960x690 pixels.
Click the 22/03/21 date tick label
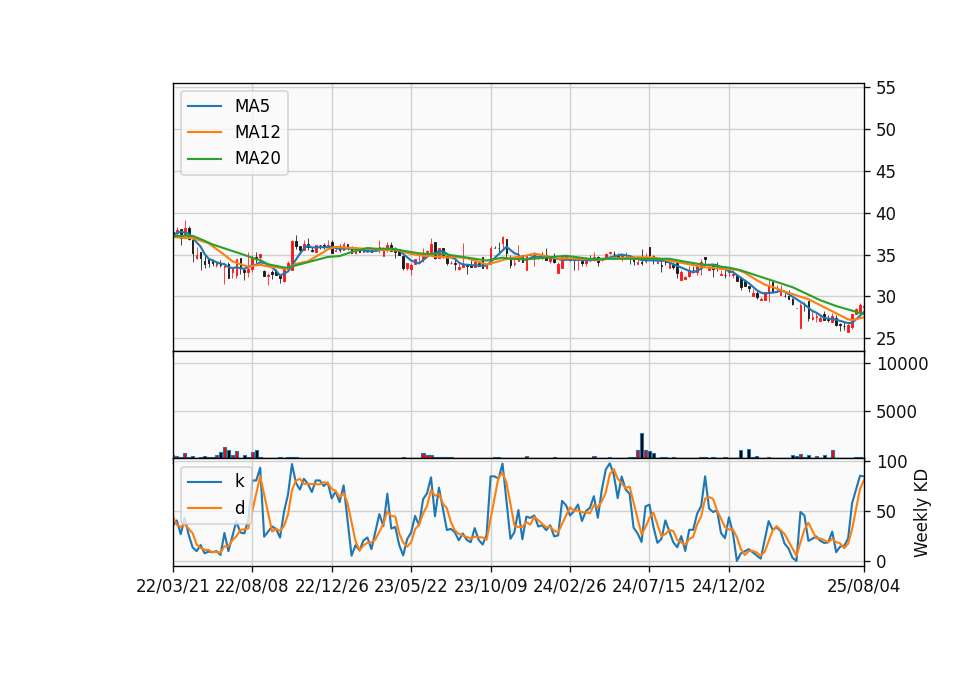(173, 587)
